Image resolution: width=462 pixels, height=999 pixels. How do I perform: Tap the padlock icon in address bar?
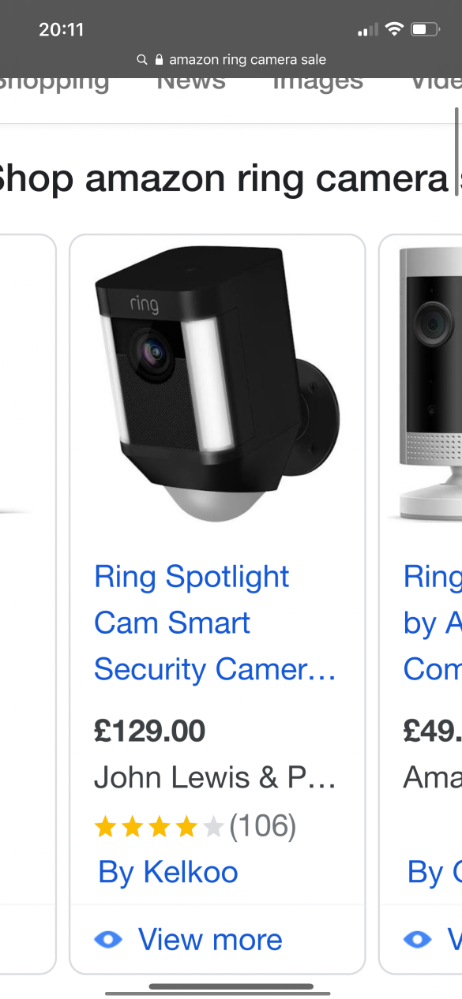click(159, 60)
